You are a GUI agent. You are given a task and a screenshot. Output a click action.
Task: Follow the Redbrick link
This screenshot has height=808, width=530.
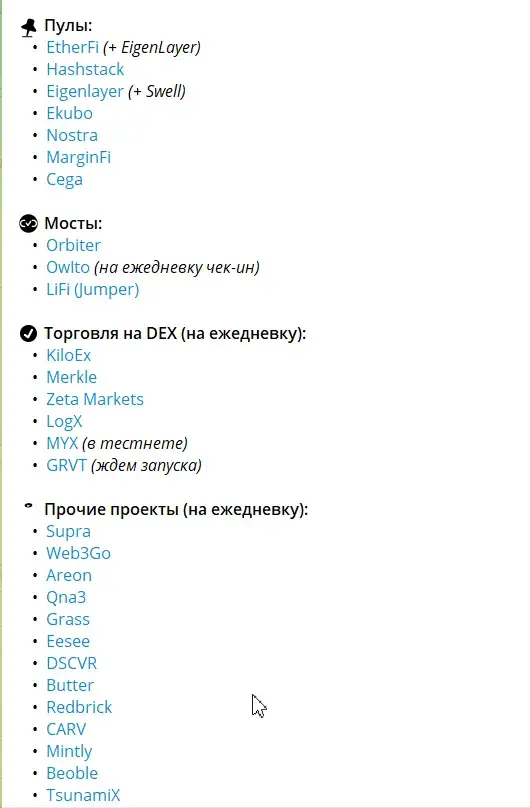79,707
